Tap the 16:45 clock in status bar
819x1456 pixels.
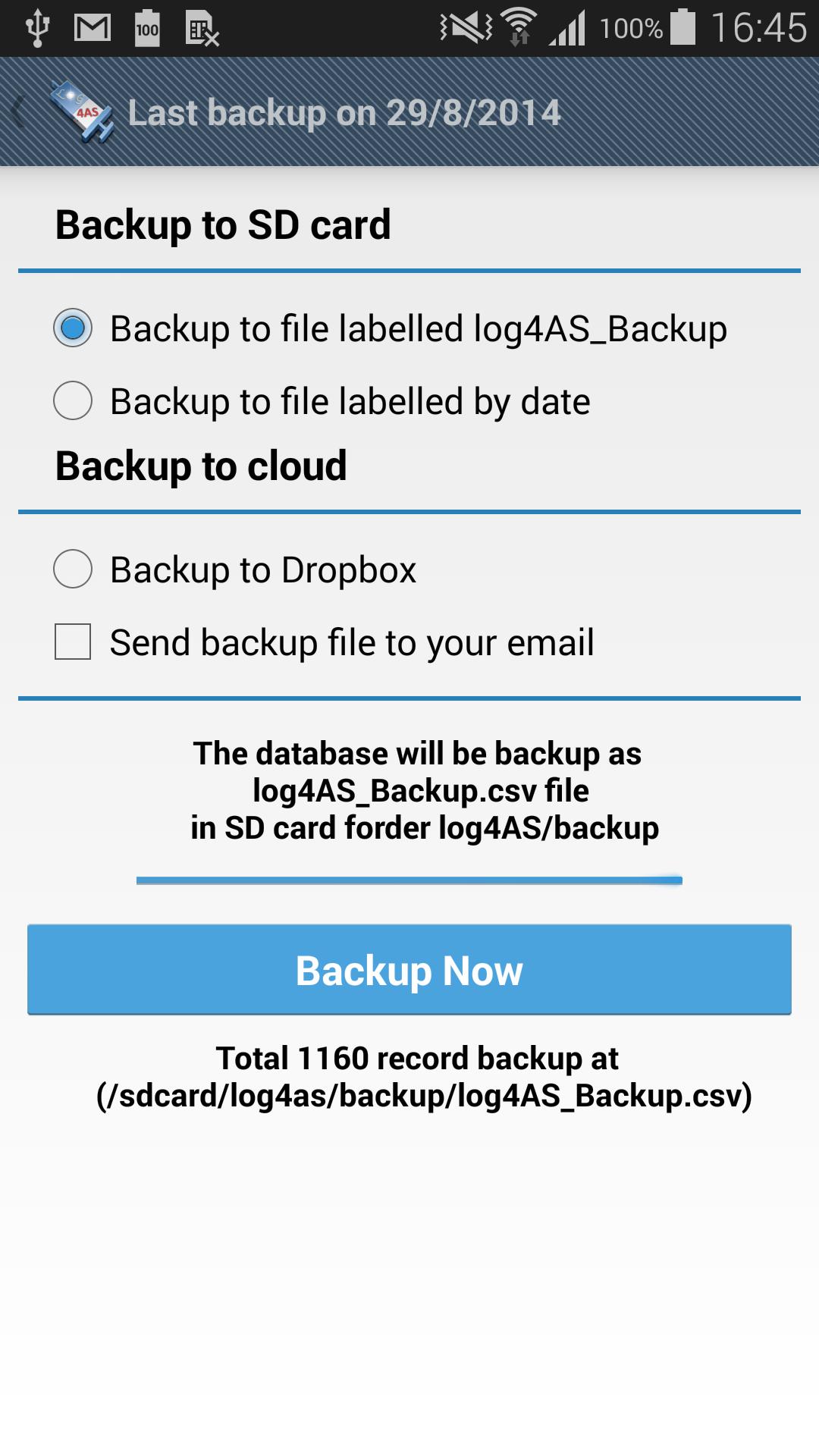tap(758, 28)
